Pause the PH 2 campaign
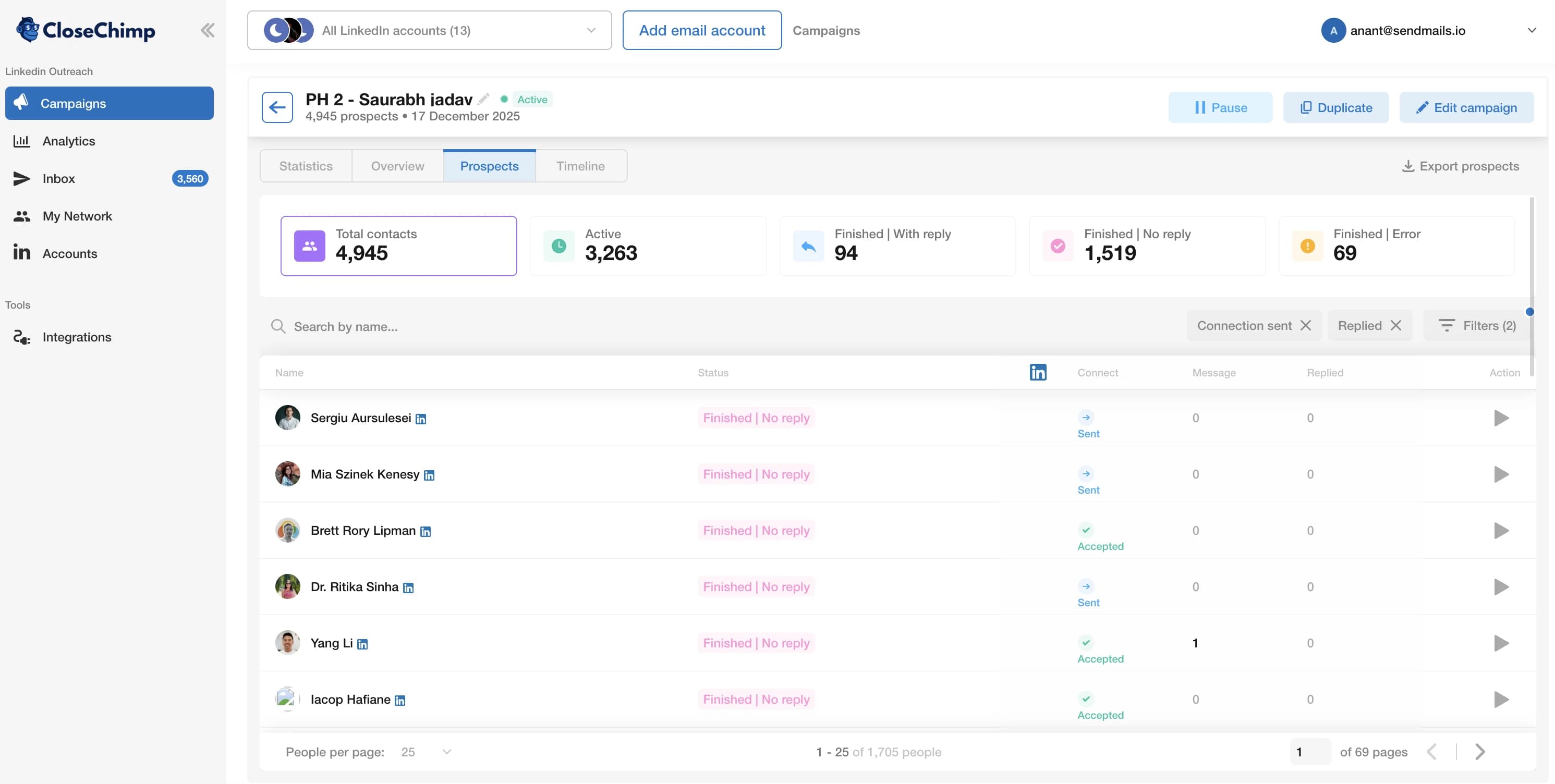 1220,107
